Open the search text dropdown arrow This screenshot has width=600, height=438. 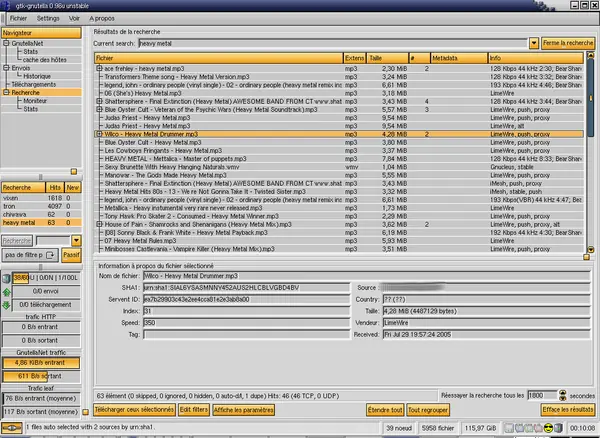coord(535,44)
